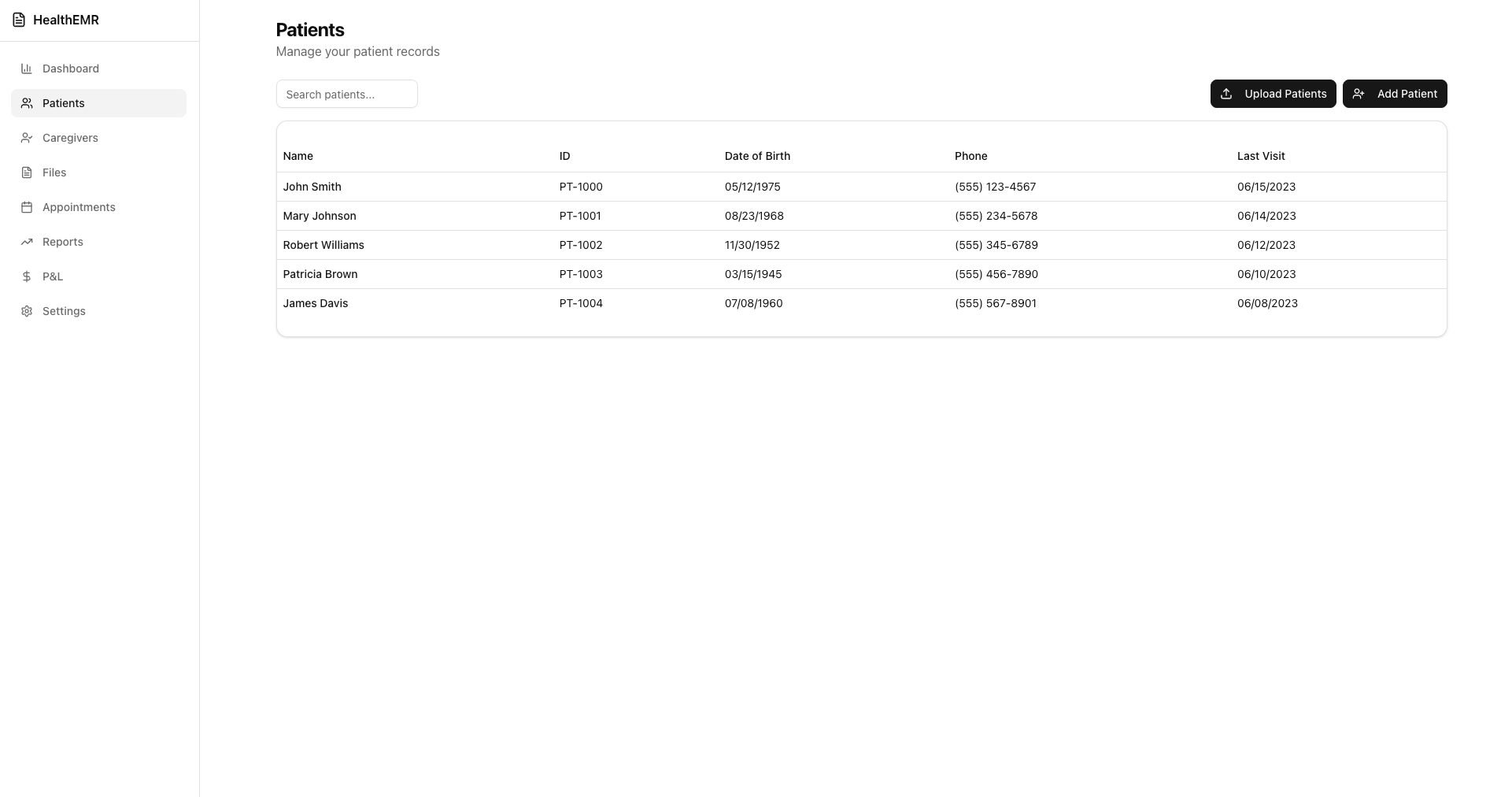
Task: Open the Dashboard section
Action: coord(70,69)
